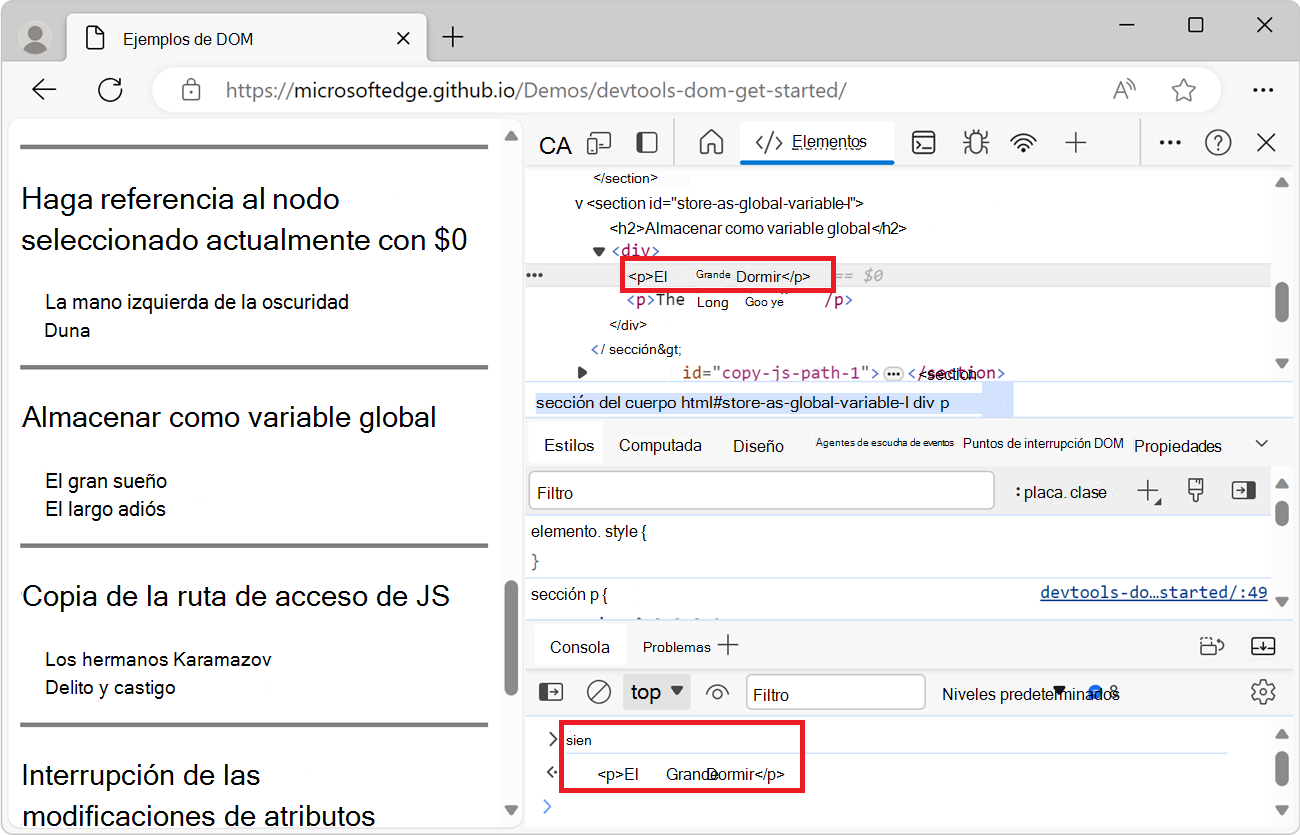Click the El gran sueño page text

pos(106,481)
